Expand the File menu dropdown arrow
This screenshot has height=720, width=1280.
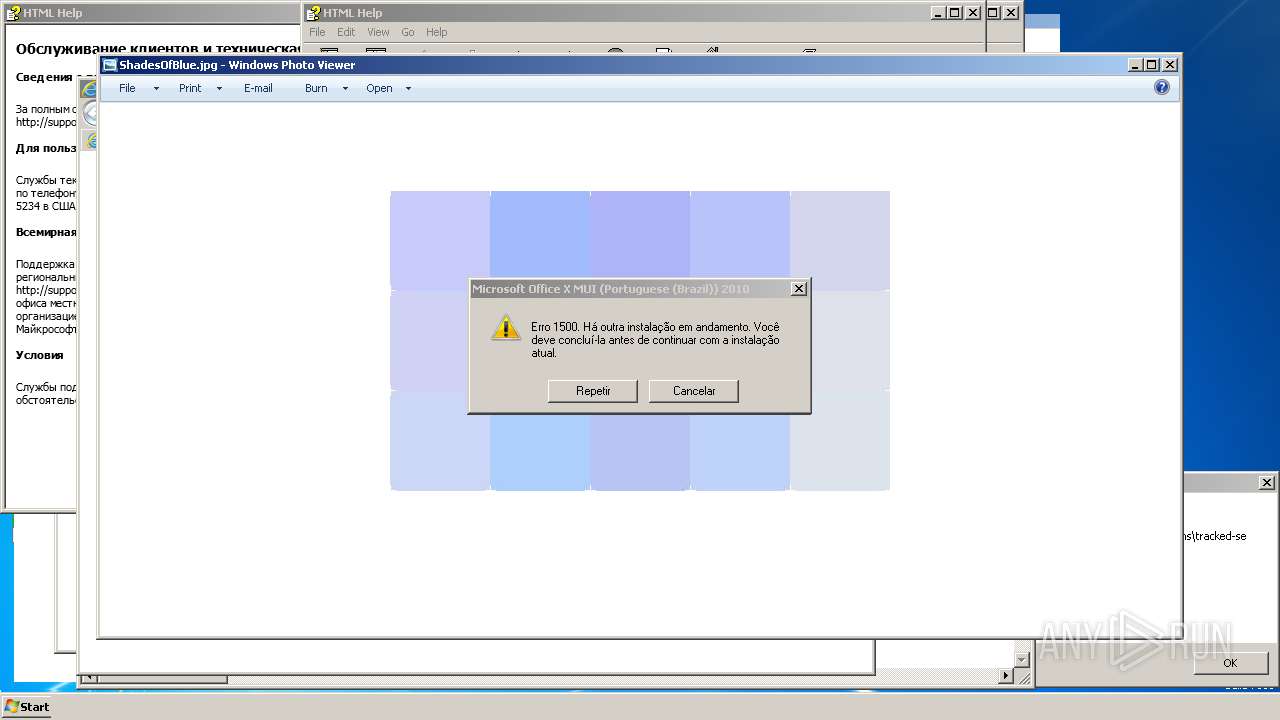pyautogui.click(x=156, y=88)
